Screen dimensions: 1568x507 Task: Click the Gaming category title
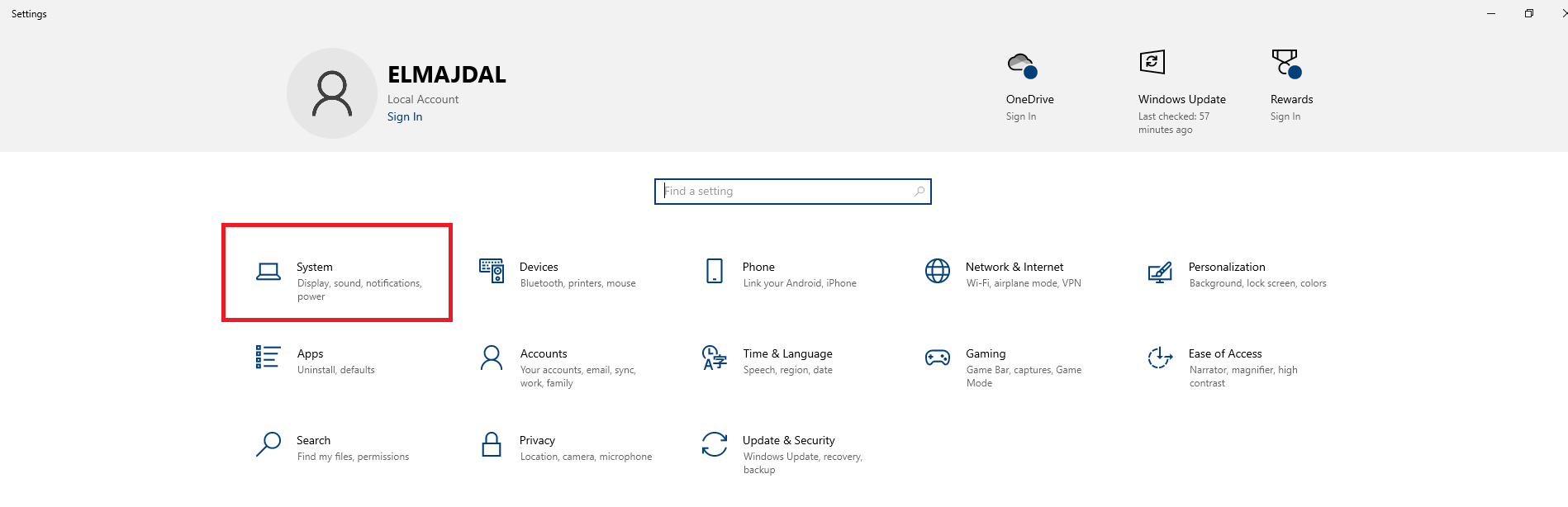986,353
